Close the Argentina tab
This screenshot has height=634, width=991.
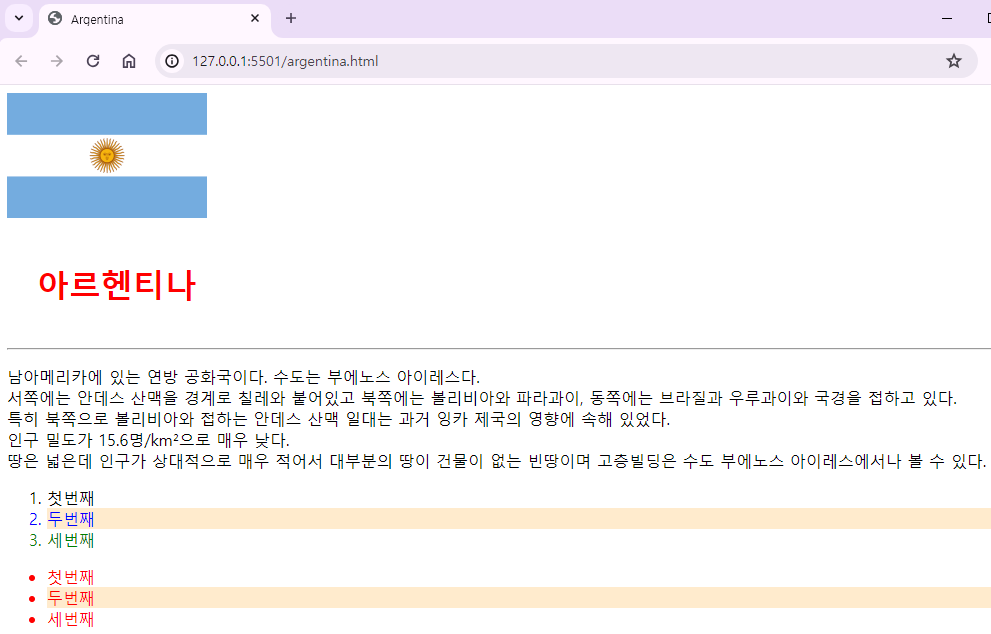coord(255,17)
